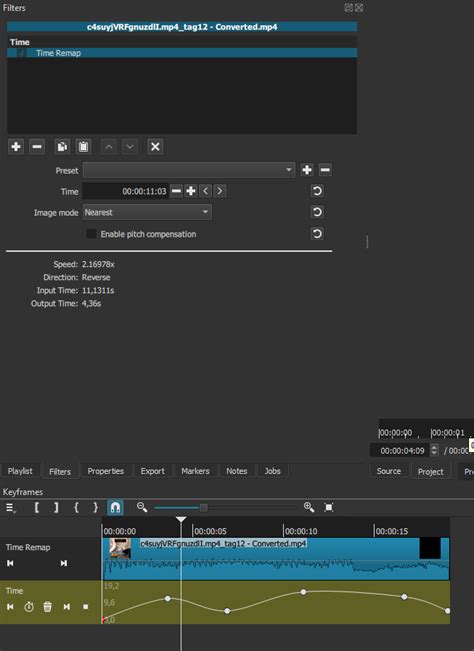474x651 pixels.
Task: Click the 00:00:05 mark on the keyframes ruler
Action: coord(210,531)
